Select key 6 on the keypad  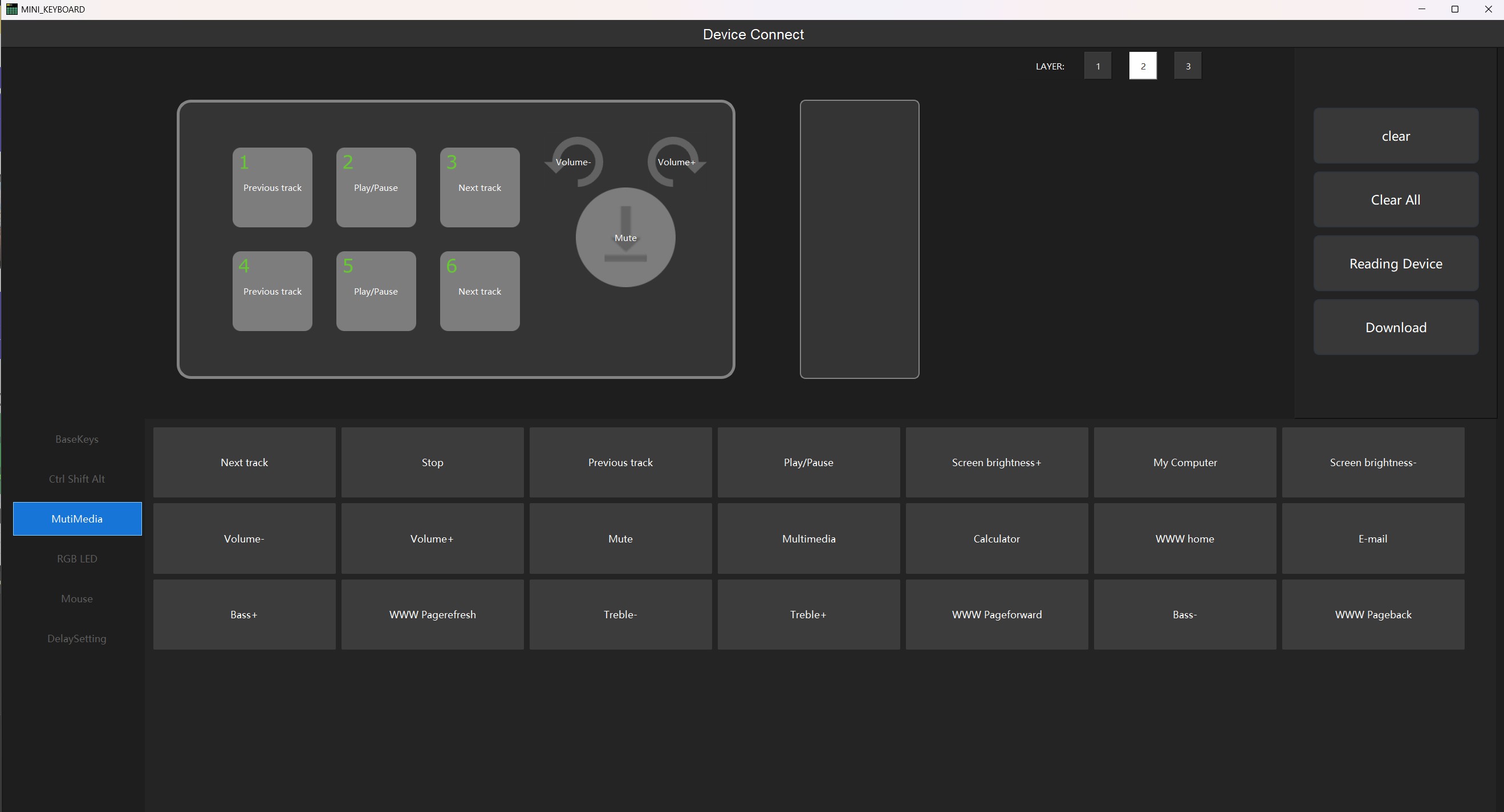pyautogui.click(x=479, y=291)
